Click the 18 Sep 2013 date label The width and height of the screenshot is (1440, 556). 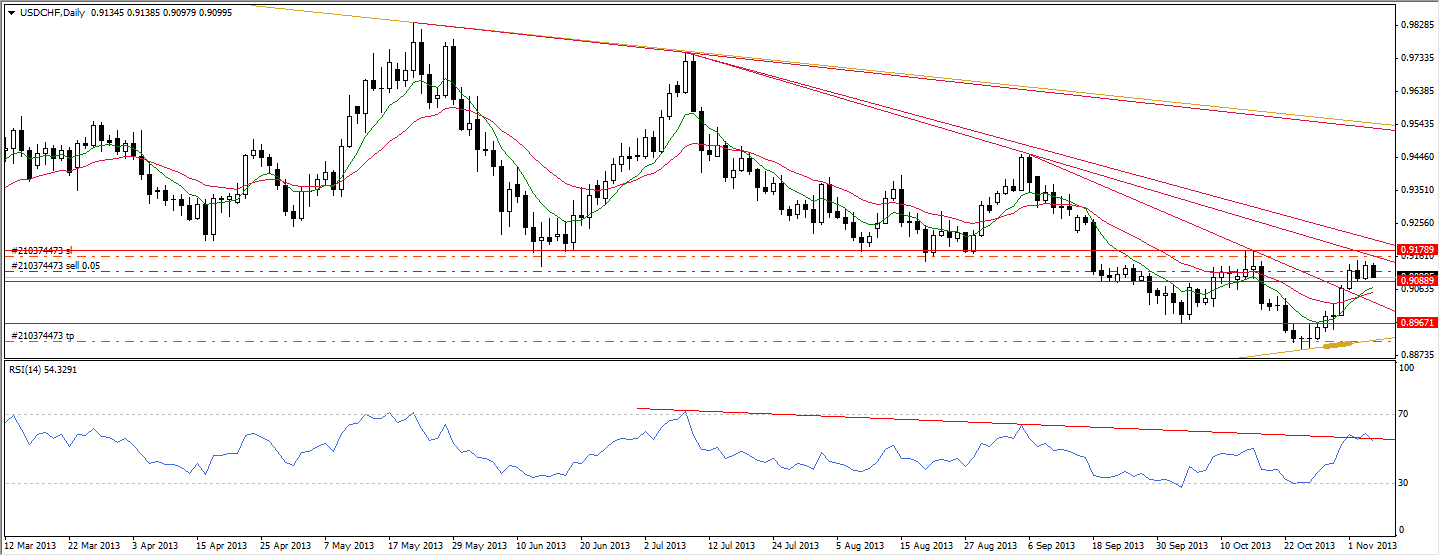pos(1120,546)
